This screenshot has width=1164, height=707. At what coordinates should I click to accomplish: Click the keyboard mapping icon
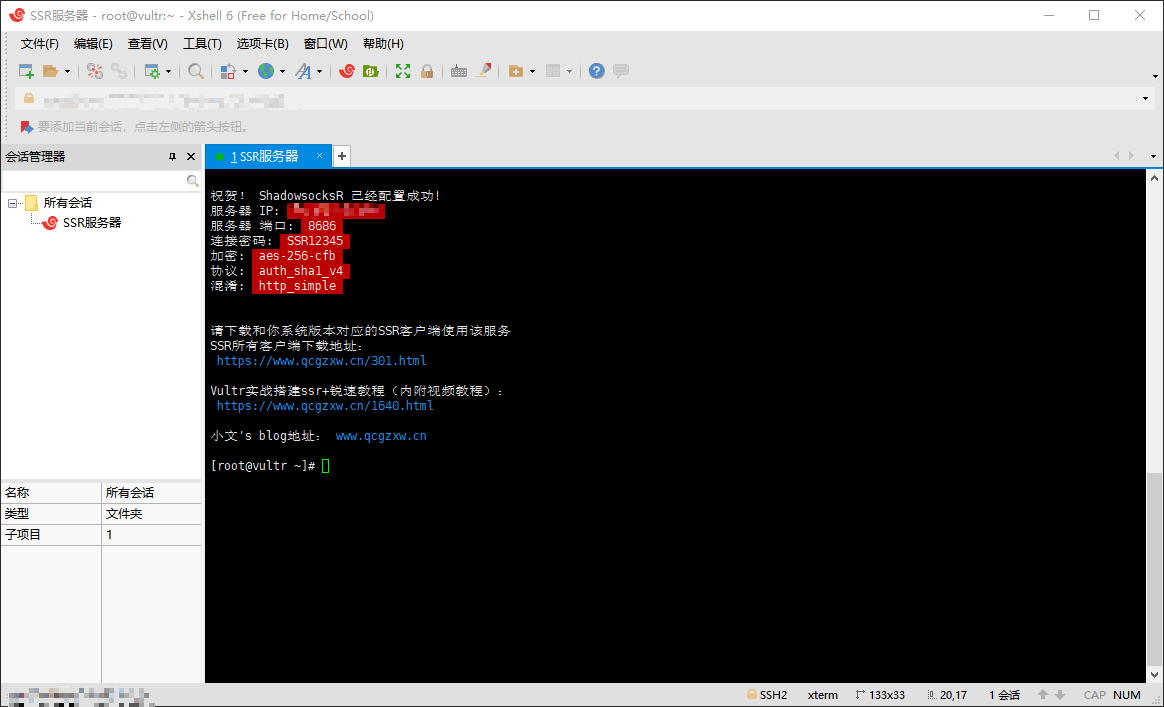(459, 71)
